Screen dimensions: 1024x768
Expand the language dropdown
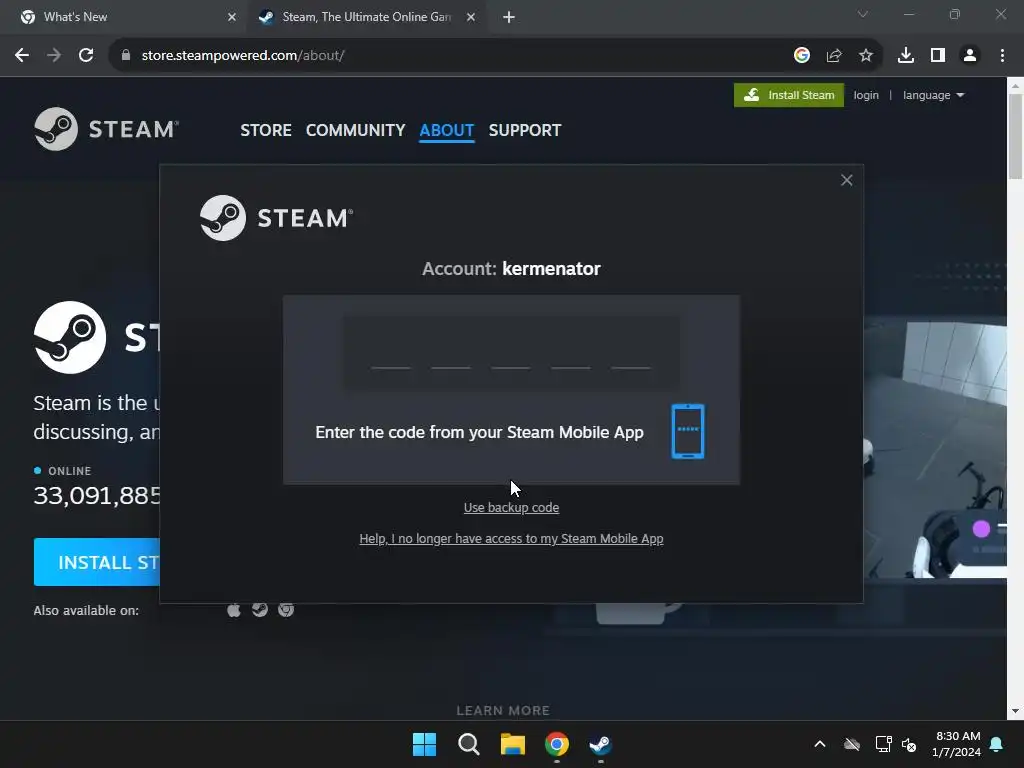(x=933, y=95)
